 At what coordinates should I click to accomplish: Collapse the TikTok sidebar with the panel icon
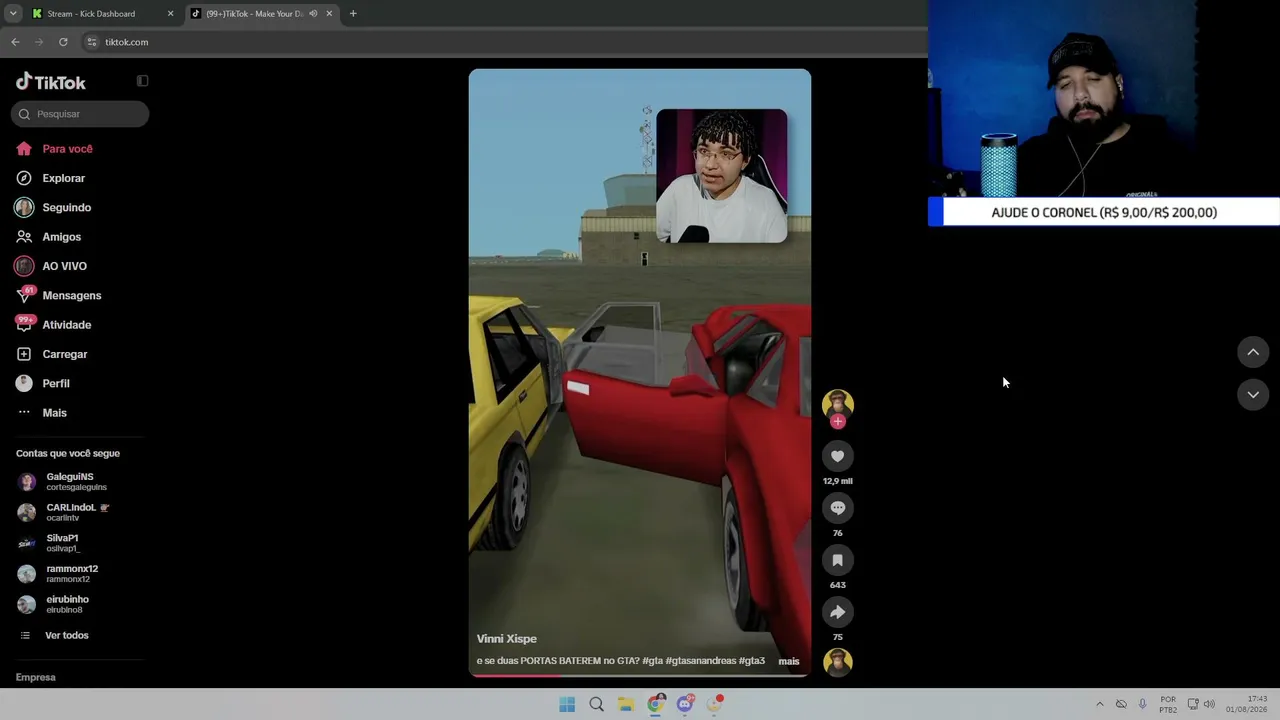(142, 81)
